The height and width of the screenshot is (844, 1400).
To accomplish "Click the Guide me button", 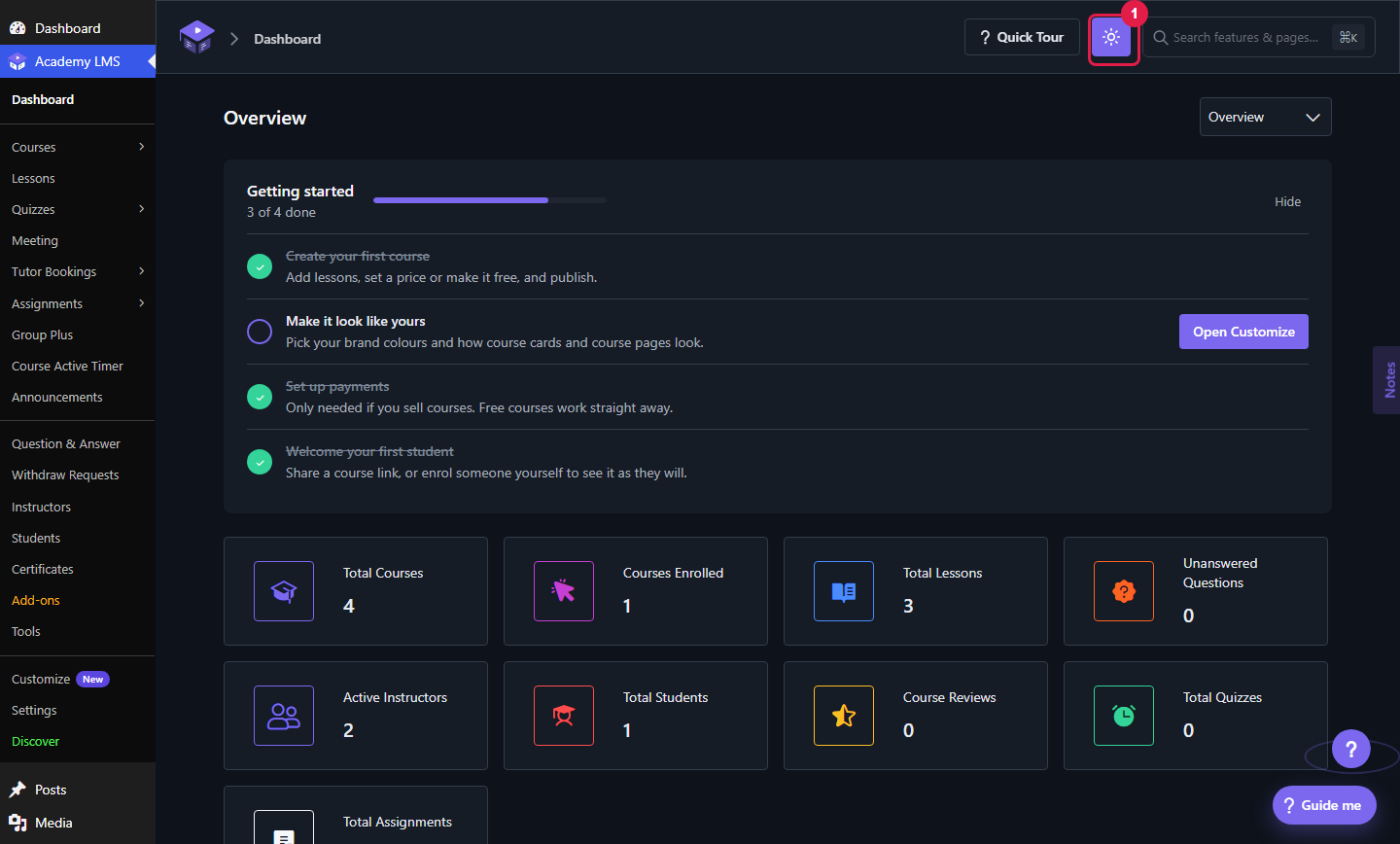I will pyautogui.click(x=1324, y=805).
